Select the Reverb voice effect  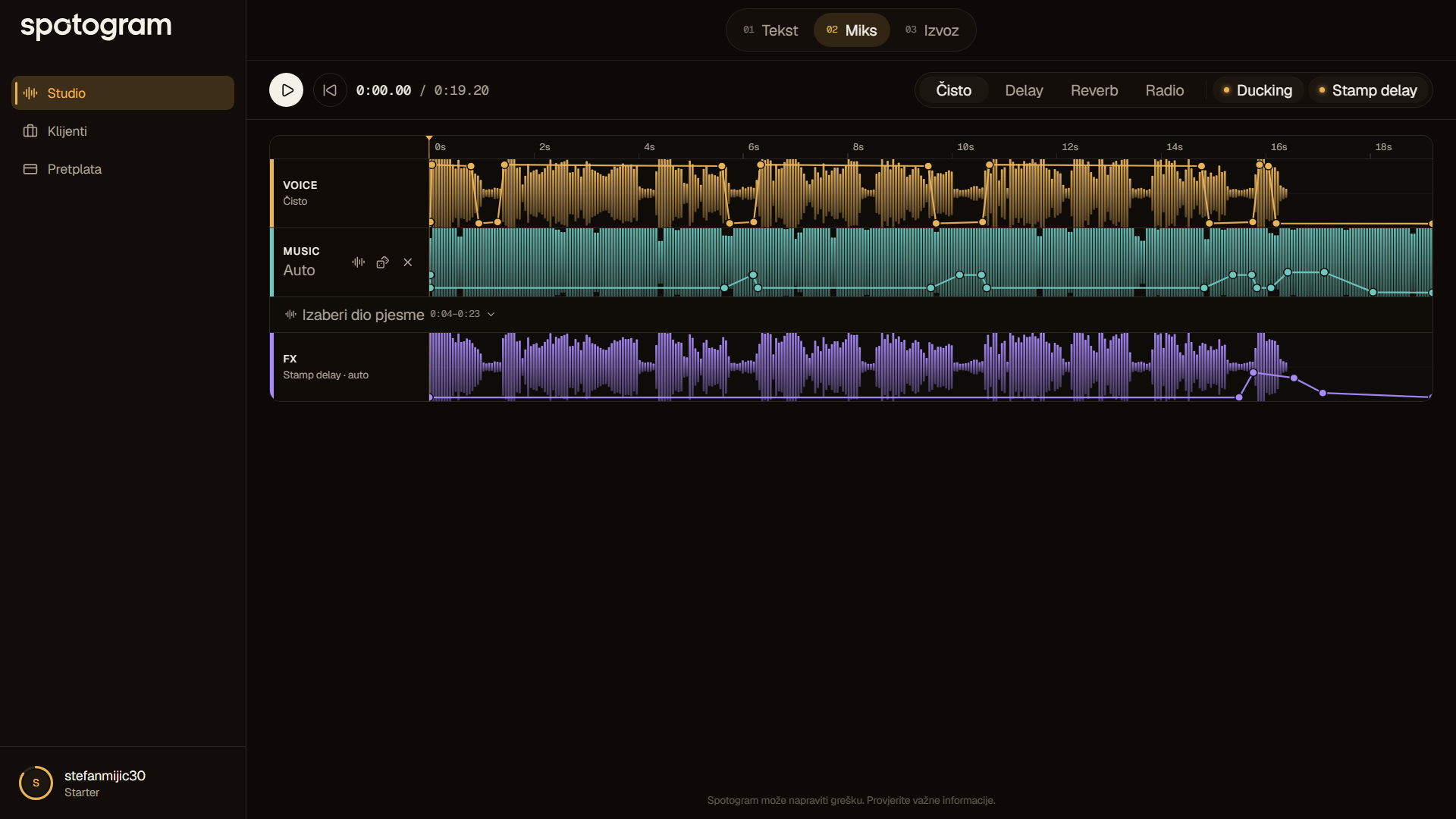pos(1094,90)
